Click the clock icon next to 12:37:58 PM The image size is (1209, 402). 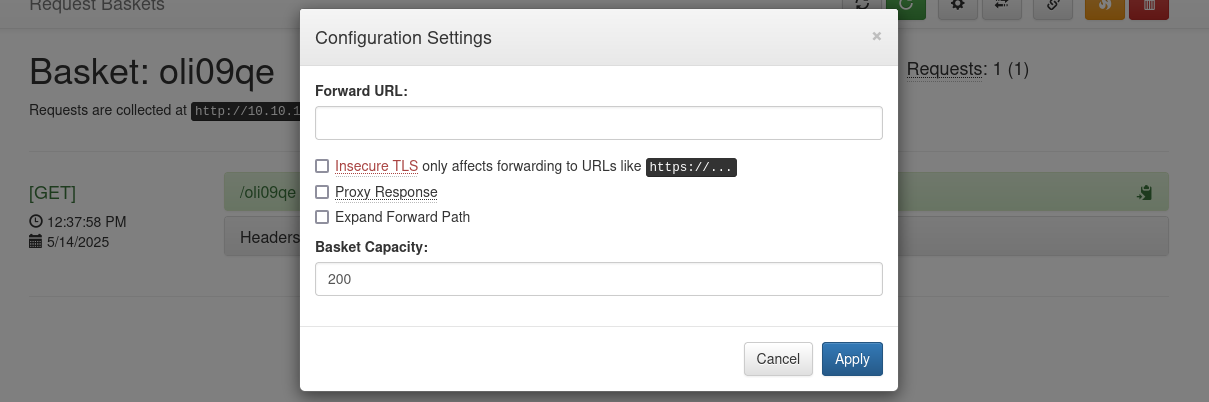pyautogui.click(x=36, y=221)
